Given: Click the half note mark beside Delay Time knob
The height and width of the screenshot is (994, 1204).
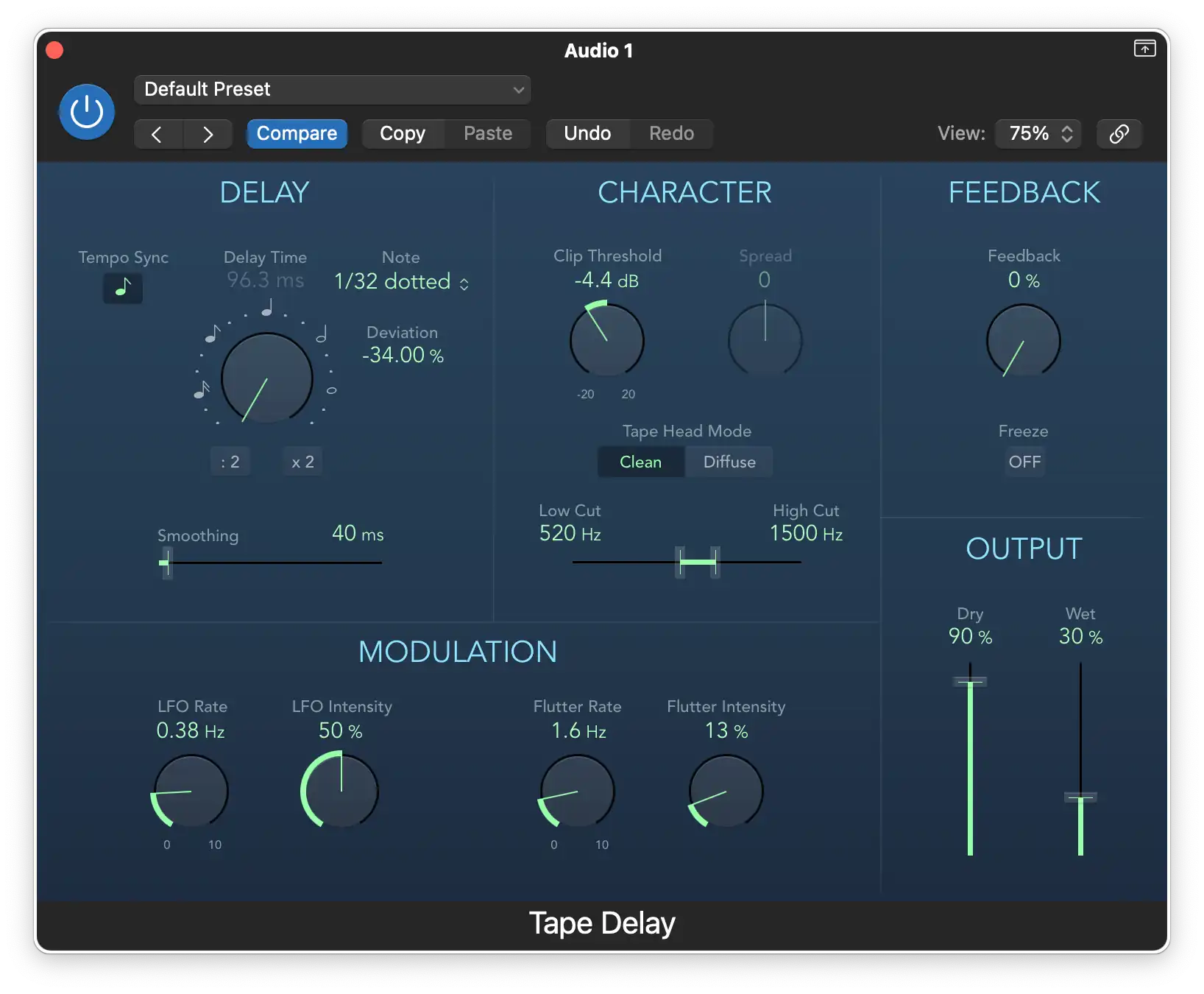Looking at the screenshot, I should pyautogui.click(x=322, y=334).
